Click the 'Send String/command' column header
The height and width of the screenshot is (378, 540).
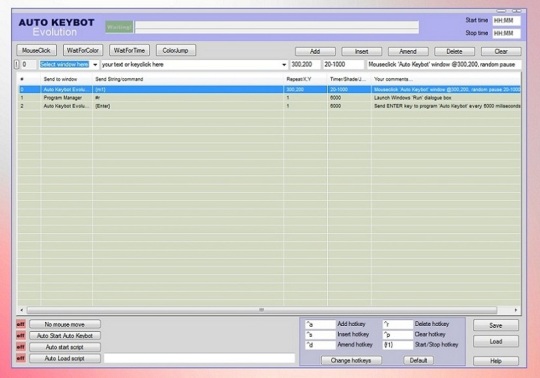[x=188, y=79]
